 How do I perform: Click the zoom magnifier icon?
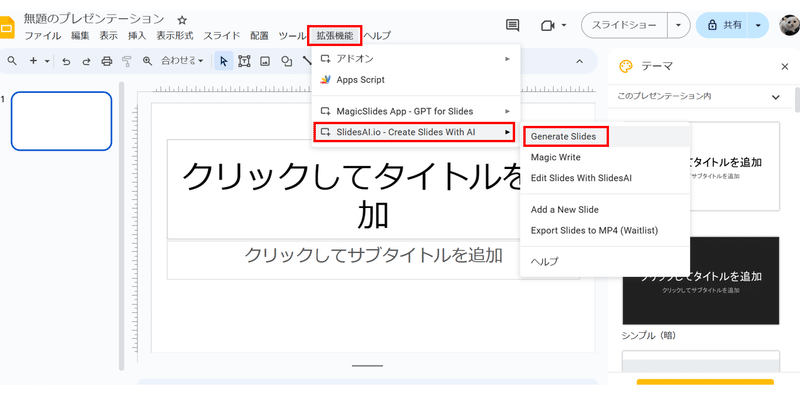click(147, 61)
